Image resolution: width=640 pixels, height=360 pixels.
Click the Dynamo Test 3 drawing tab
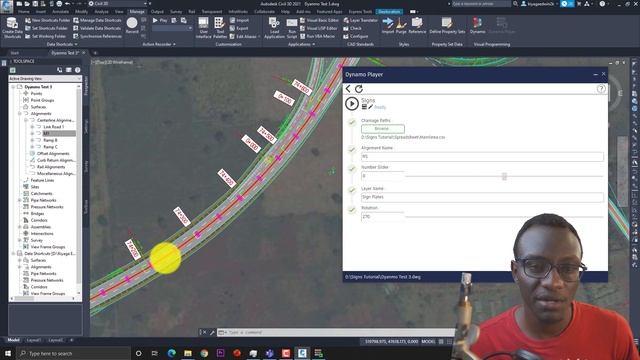point(65,53)
